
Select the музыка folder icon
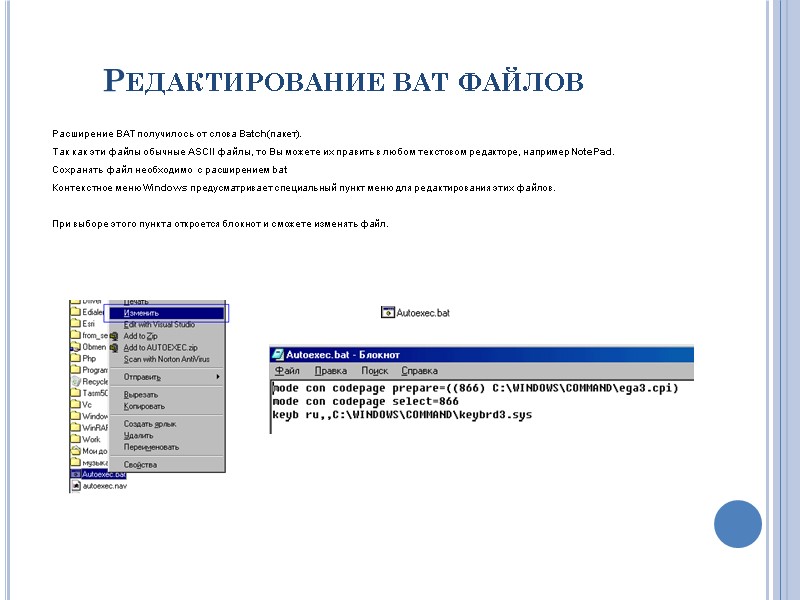click(x=76, y=462)
